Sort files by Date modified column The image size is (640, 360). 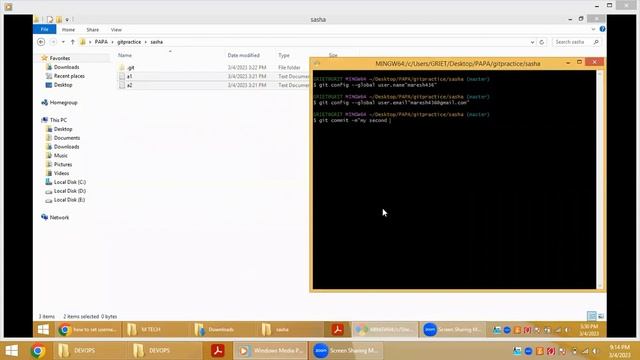244,55
